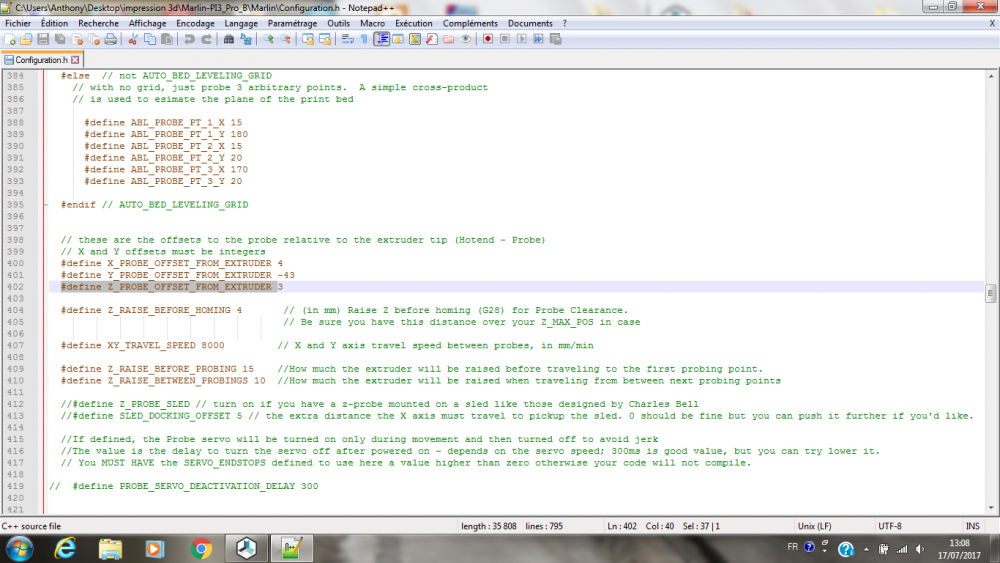Save the file using the floppy icon

tap(43, 40)
